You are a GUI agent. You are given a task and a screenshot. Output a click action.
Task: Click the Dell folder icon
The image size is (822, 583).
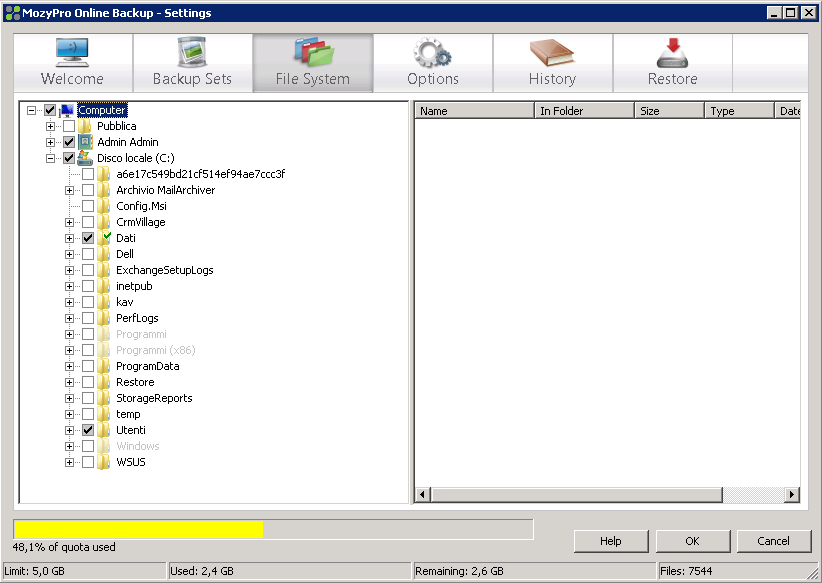[x=104, y=254]
